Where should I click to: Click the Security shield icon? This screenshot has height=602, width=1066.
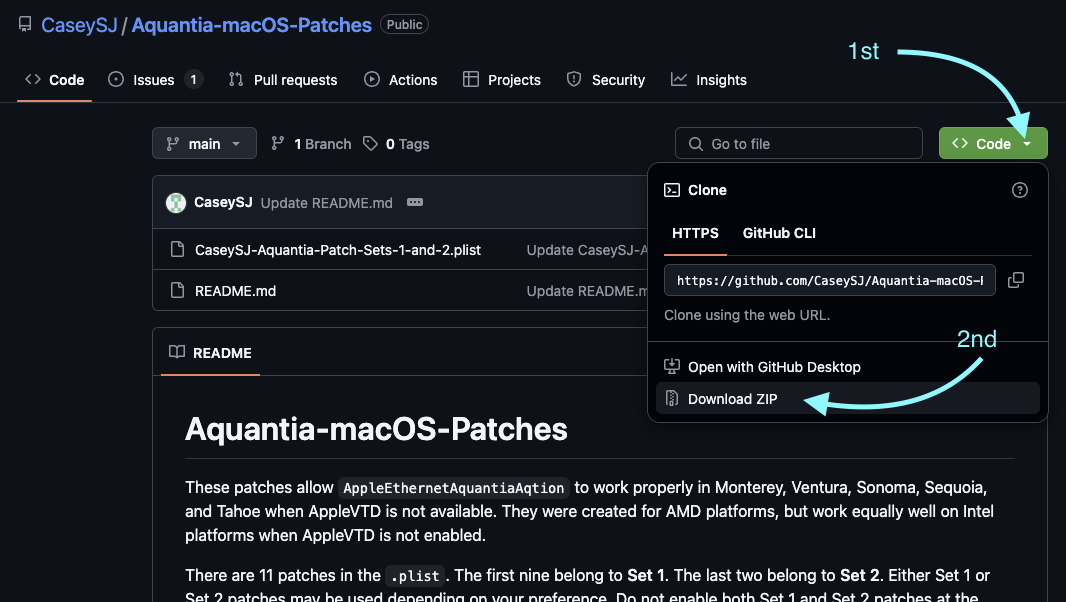coord(574,80)
